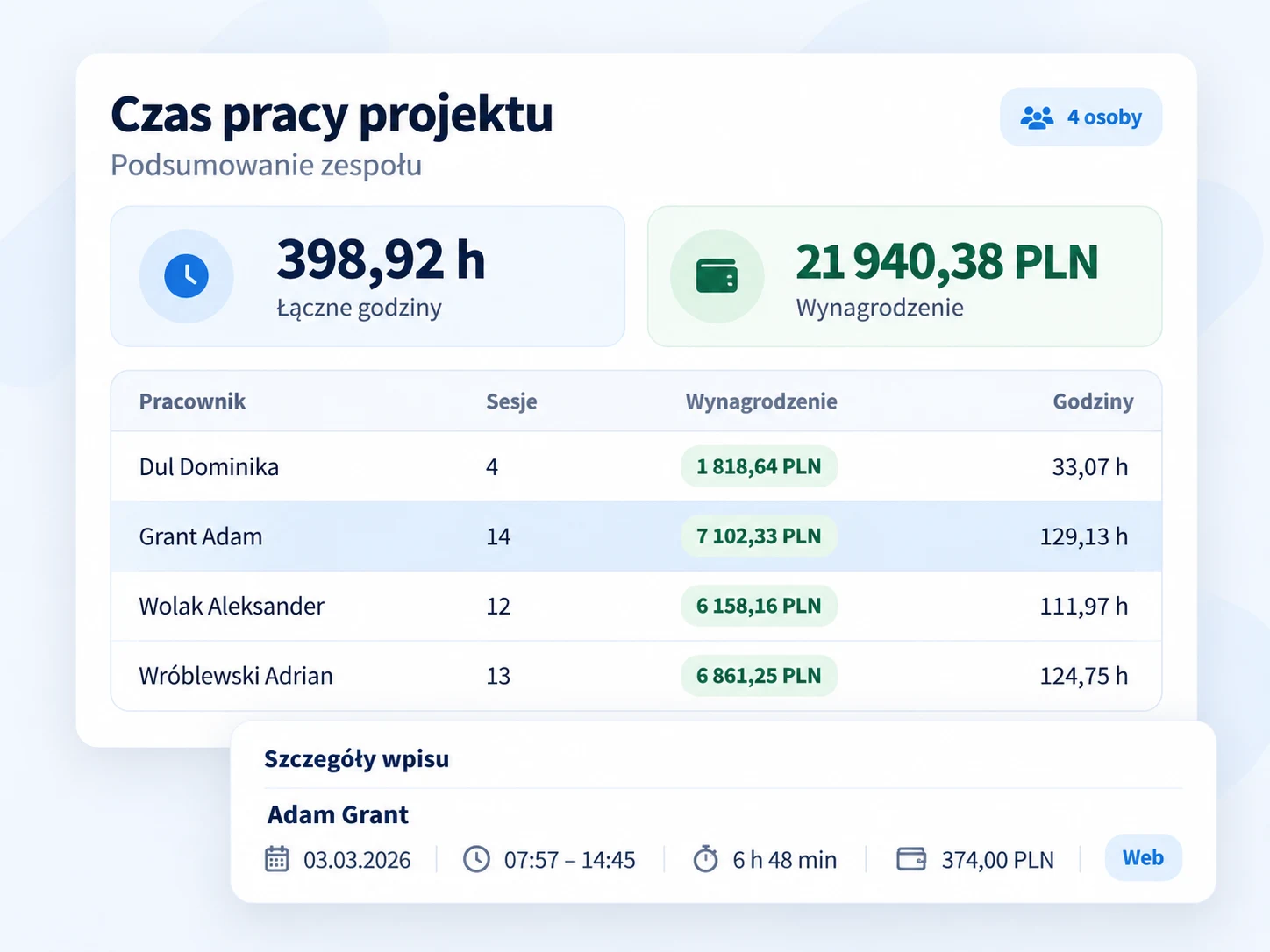This screenshot has width=1270, height=952.
Task: Click the blue clock icon for total hours
Action: [187, 276]
